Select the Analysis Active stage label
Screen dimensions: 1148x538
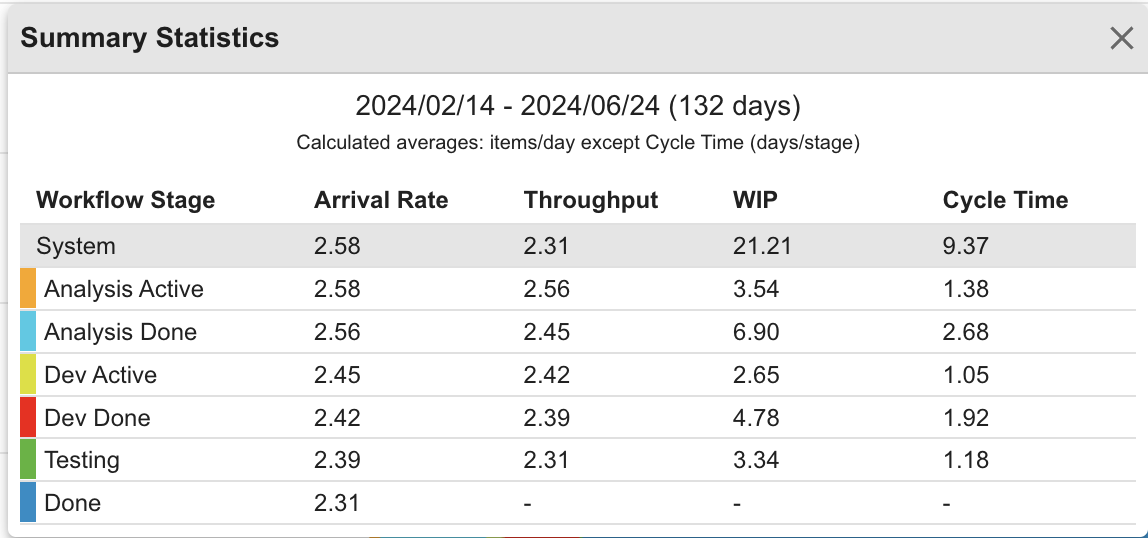124,289
